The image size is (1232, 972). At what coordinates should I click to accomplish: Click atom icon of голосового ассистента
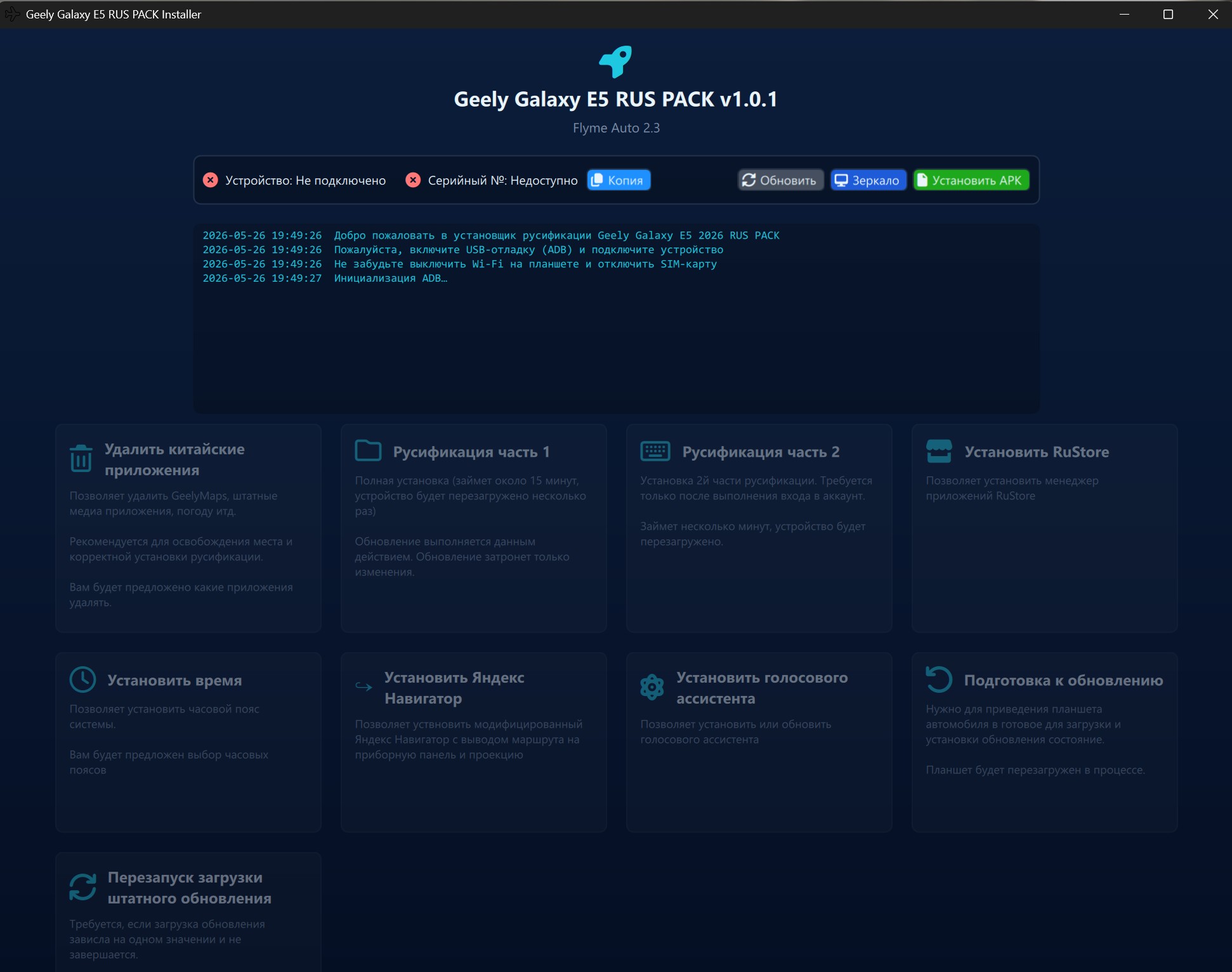[x=652, y=687]
